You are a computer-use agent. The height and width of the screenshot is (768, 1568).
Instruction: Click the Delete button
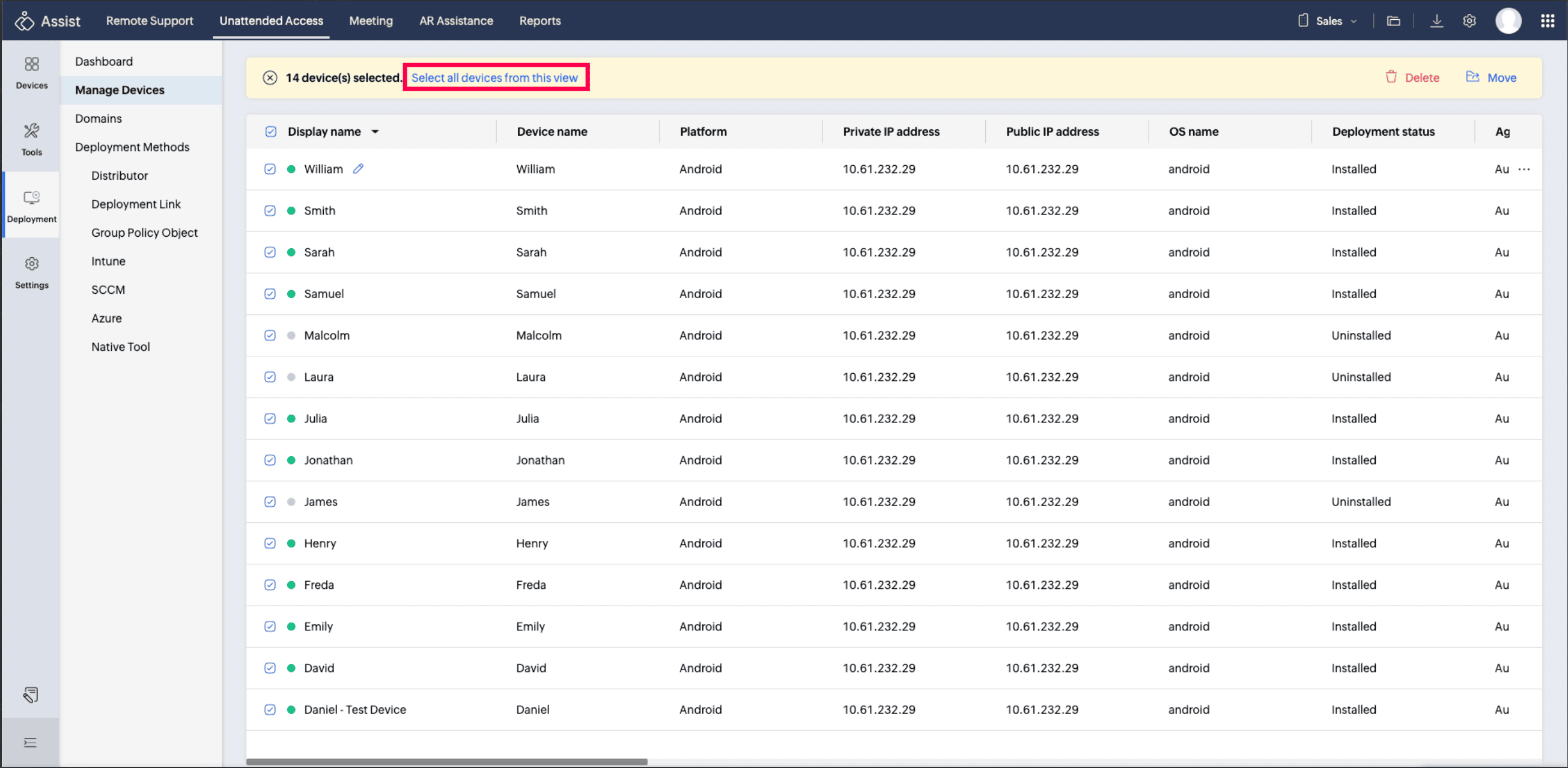point(1412,78)
